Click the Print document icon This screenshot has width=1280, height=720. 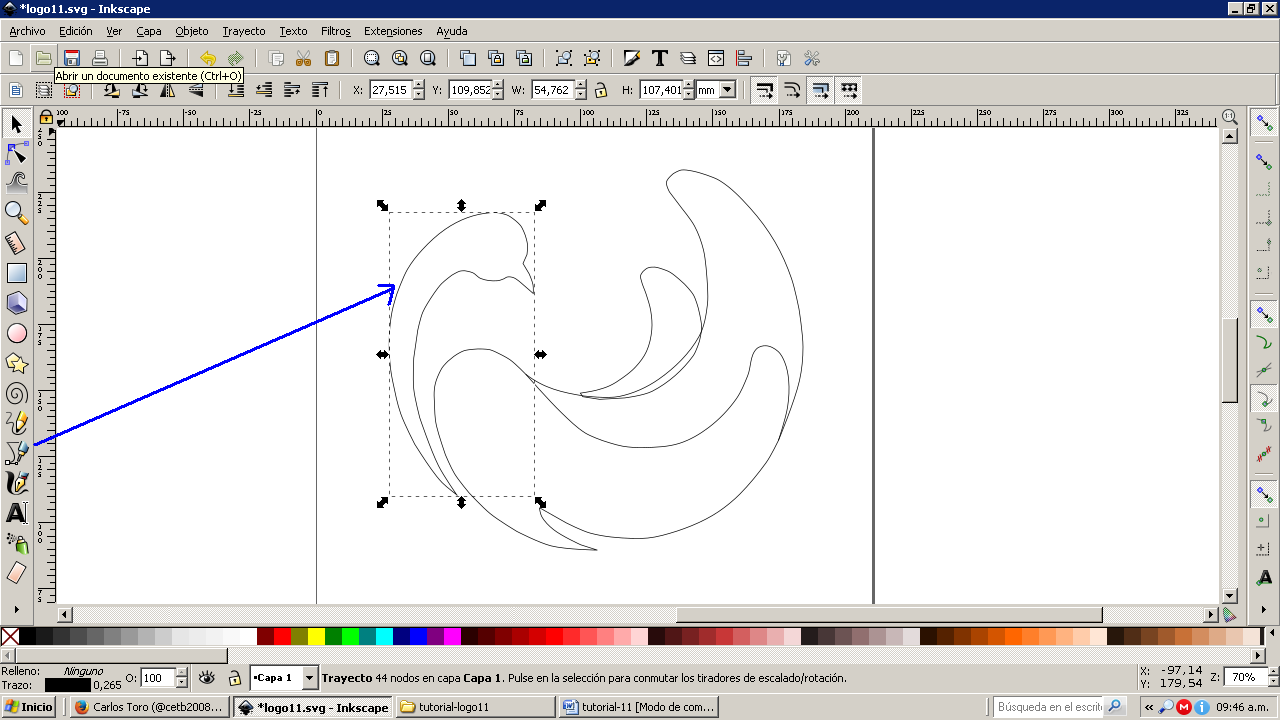pos(99,58)
